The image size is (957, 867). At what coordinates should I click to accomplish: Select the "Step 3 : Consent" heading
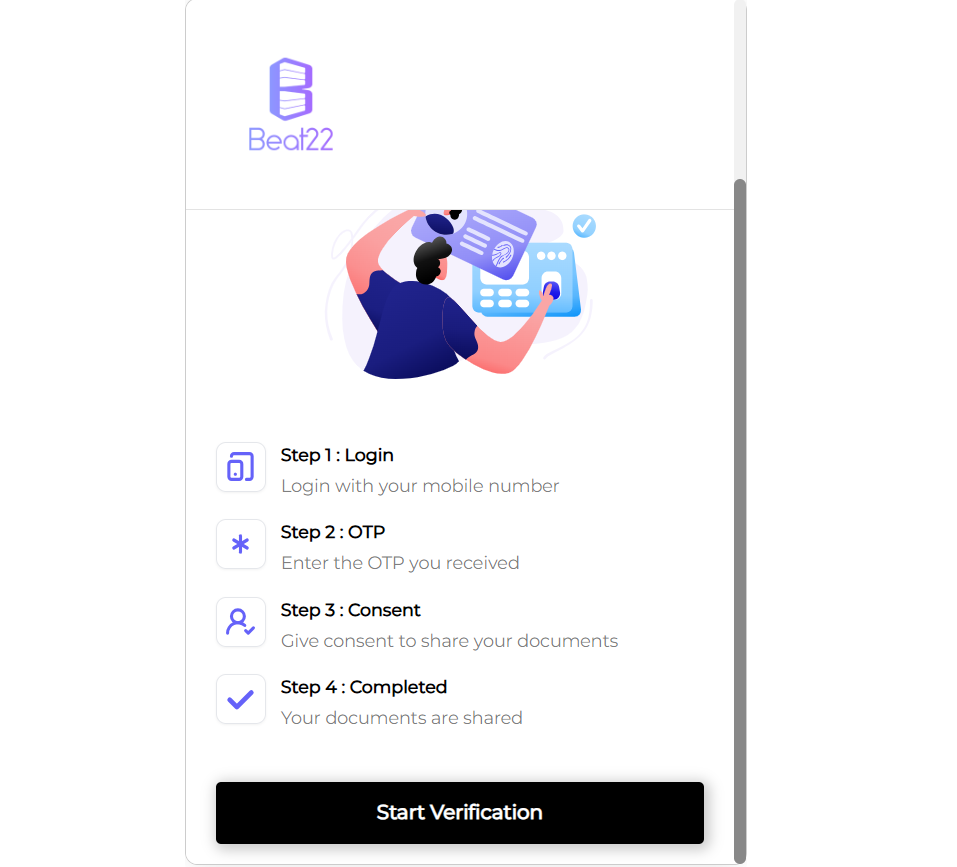point(350,610)
